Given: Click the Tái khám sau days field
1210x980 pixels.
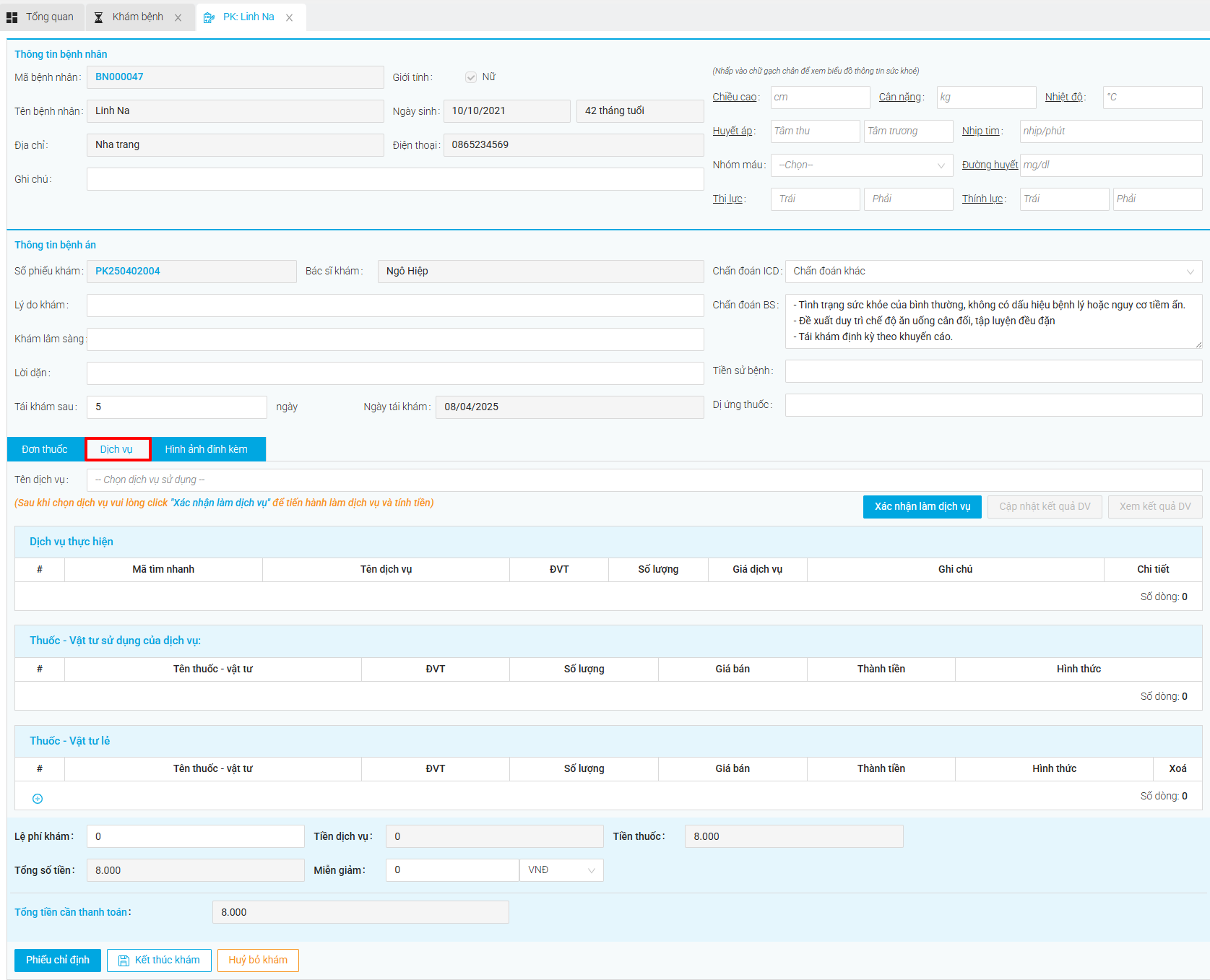Looking at the screenshot, I should click(177, 407).
